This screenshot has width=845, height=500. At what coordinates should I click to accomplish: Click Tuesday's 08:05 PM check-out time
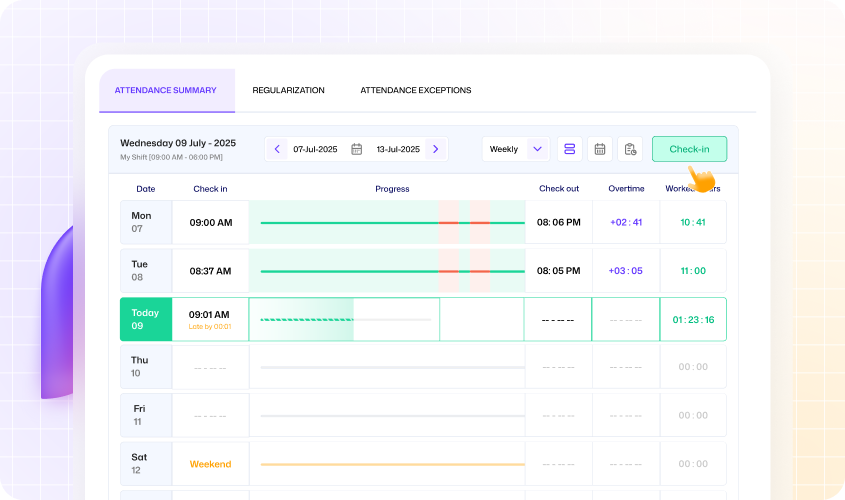click(x=559, y=271)
